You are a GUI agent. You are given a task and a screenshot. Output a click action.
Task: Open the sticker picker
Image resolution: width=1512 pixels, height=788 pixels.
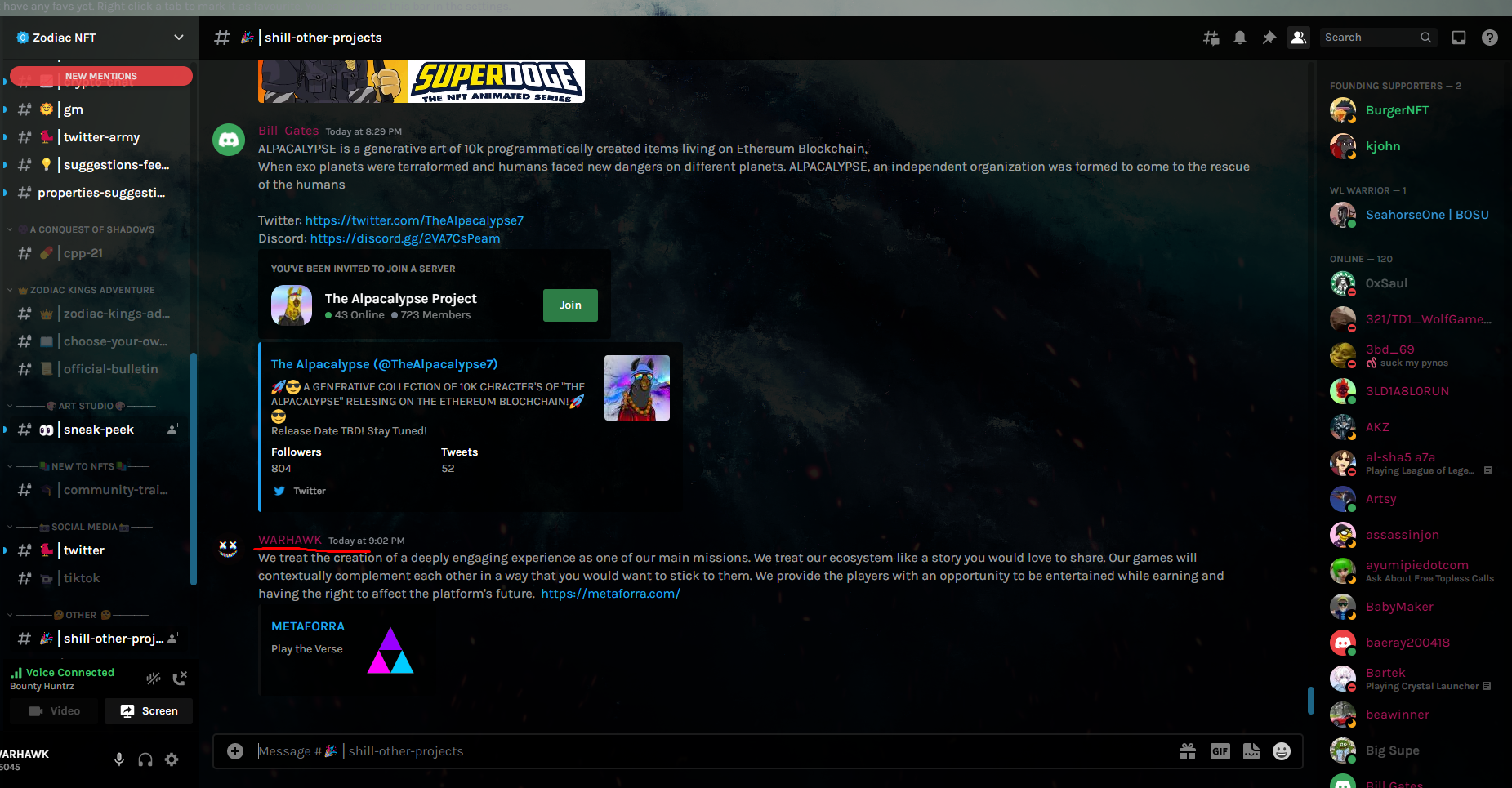1251,751
